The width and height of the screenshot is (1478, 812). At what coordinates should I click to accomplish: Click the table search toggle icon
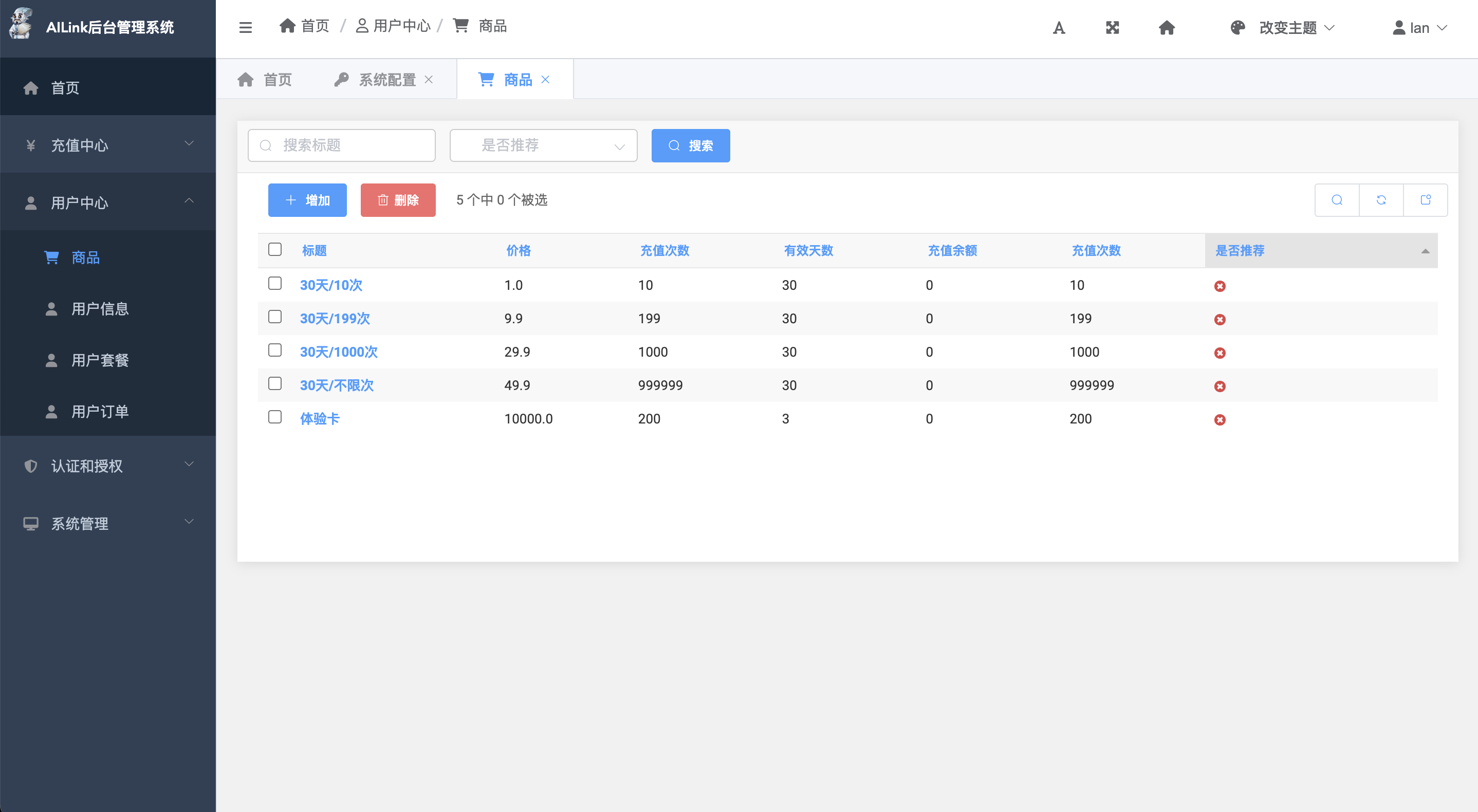pyautogui.click(x=1337, y=200)
